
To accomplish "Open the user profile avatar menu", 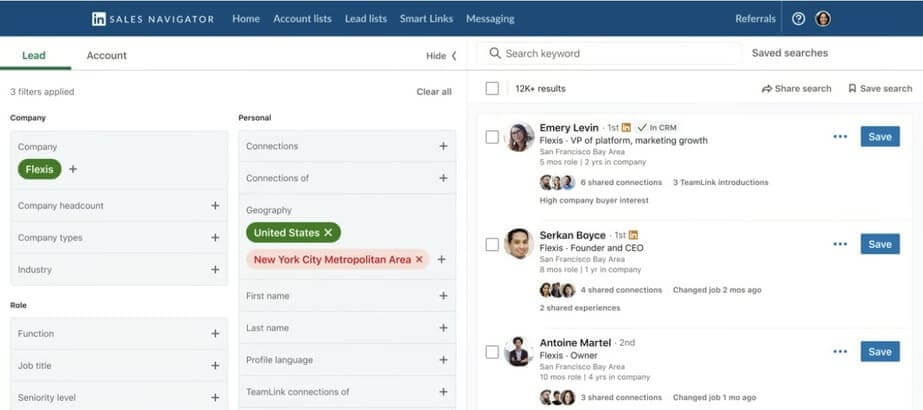I will tap(823, 19).
